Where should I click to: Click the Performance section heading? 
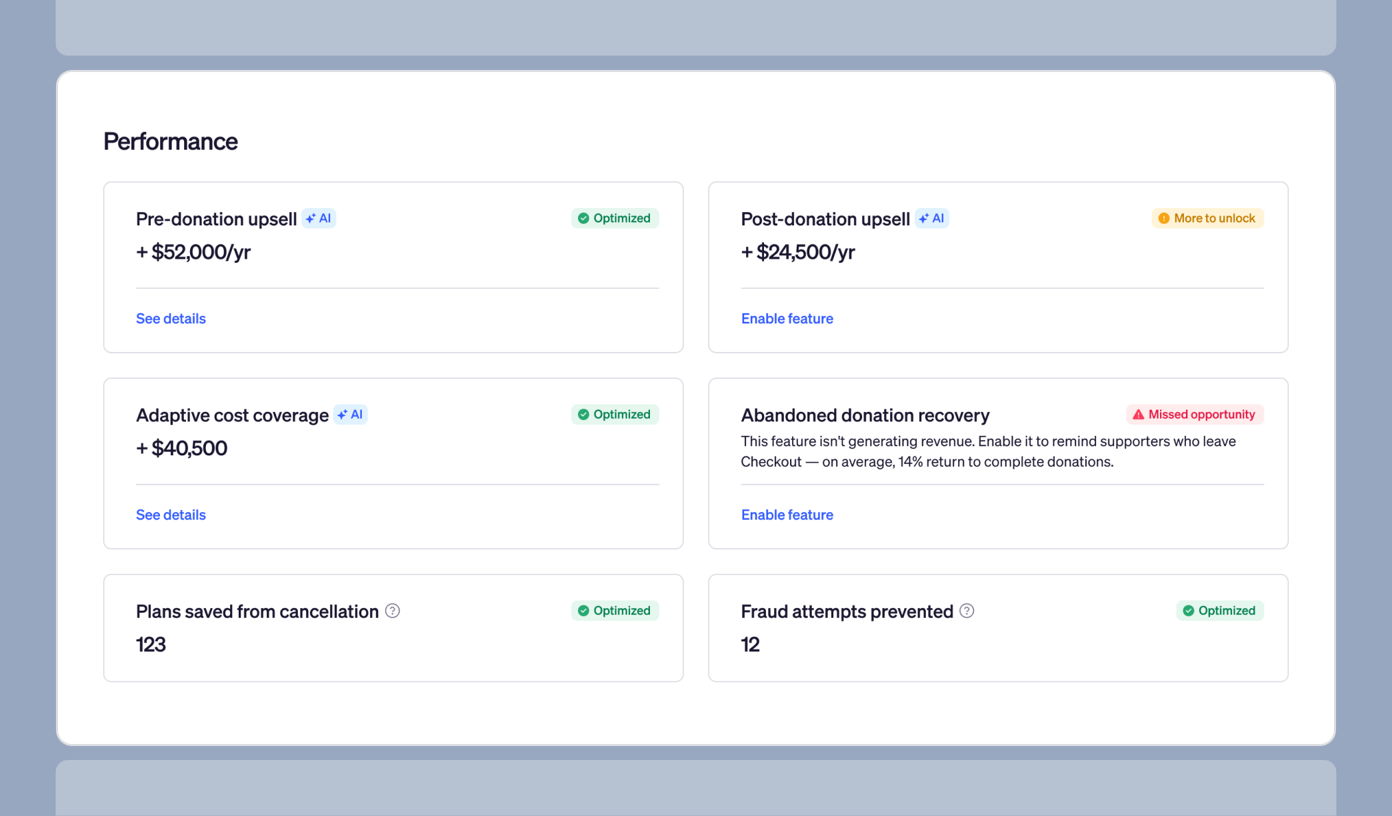pos(170,141)
